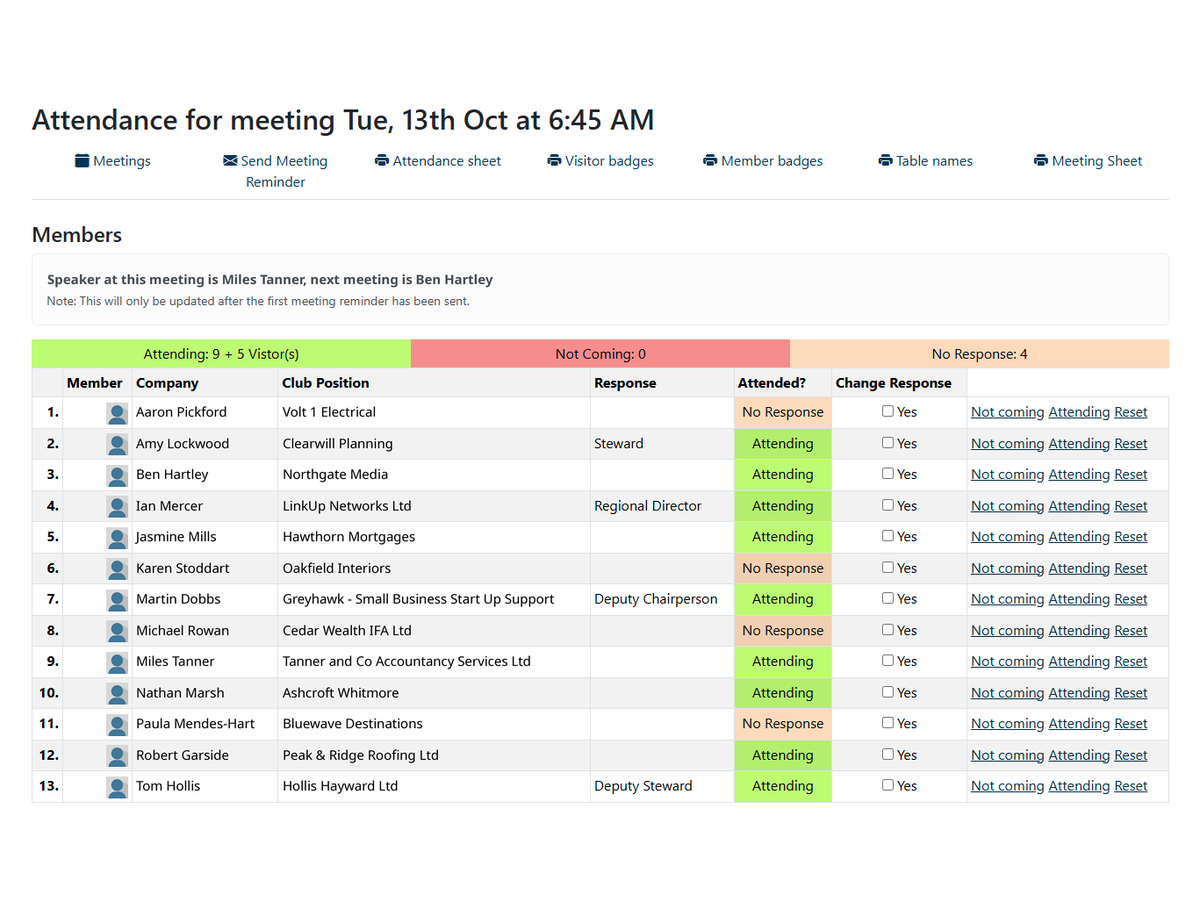This screenshot has width=1200, height=900.
Task: Click the green Attending: 9 + 5 Visitor(s) bar
Action: coord(221,354)
